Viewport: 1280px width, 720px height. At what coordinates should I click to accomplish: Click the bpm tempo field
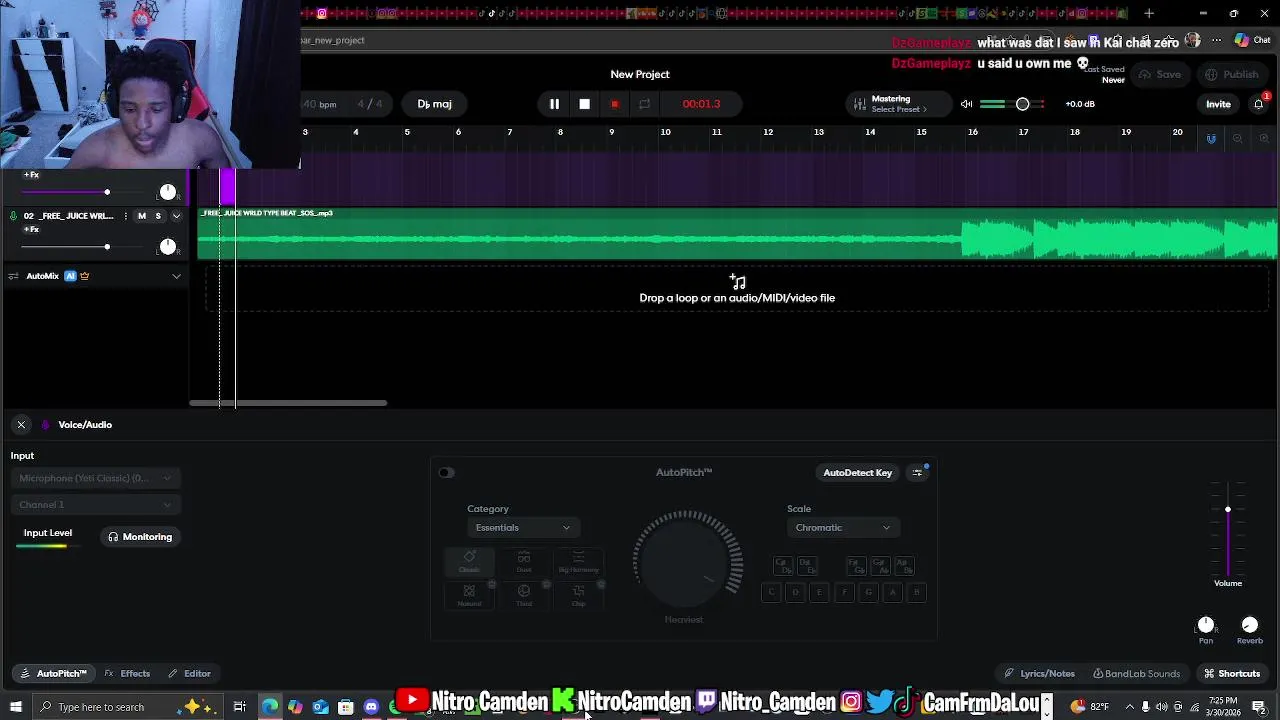click(x=320, y=104)
